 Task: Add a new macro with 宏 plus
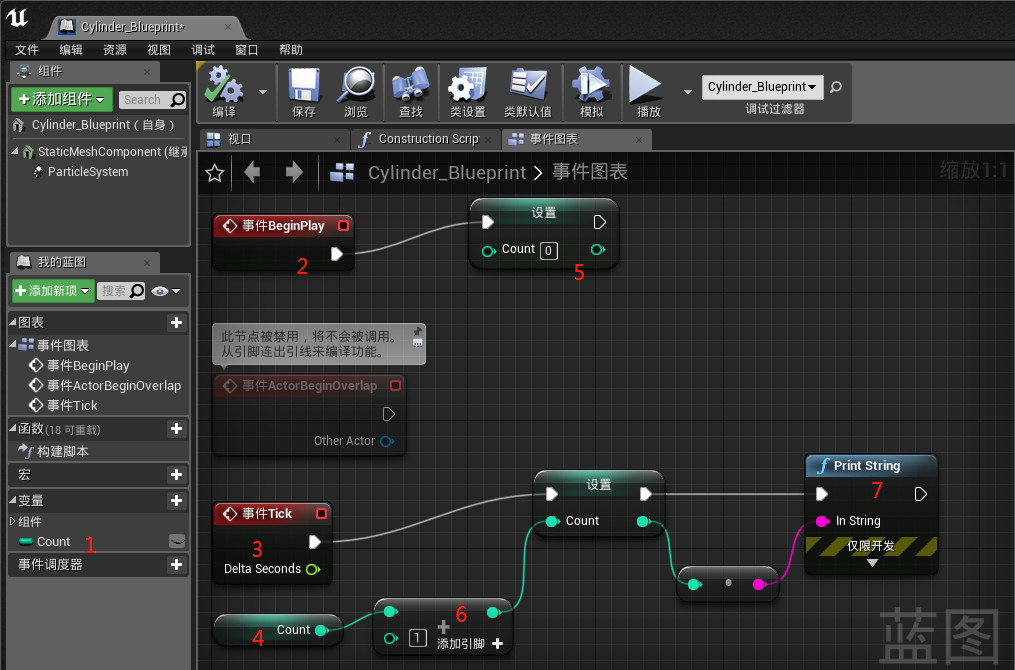(176, 475)
